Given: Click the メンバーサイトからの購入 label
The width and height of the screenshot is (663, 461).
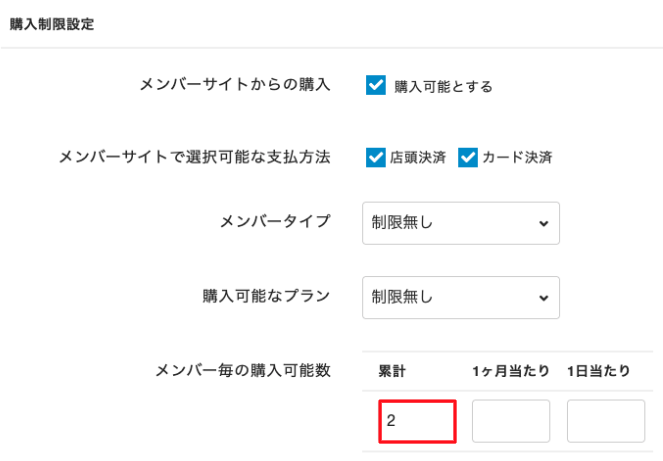Looking at the screenshot, I should [x=236, y=85].
